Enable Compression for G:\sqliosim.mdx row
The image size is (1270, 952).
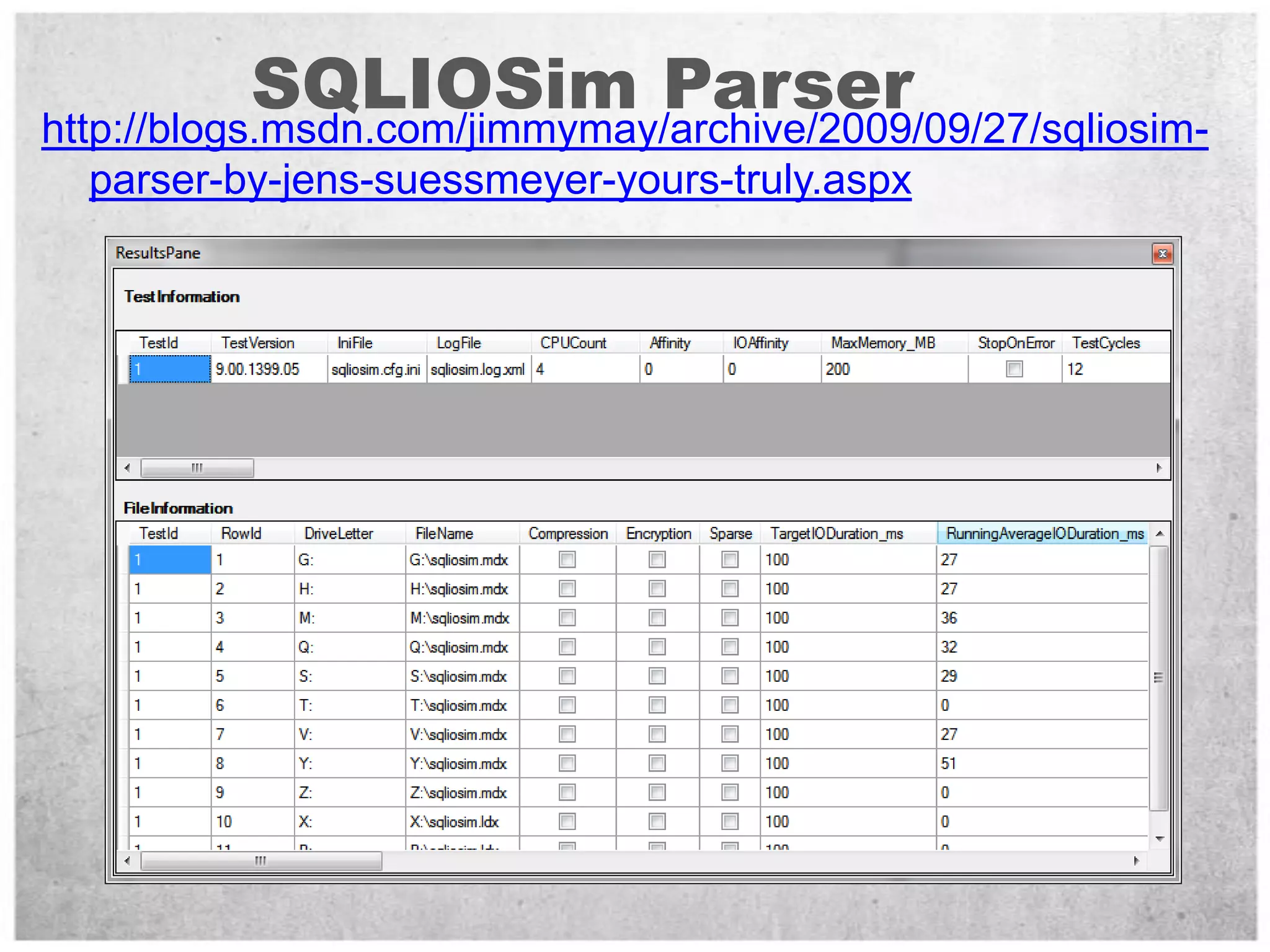567,560
